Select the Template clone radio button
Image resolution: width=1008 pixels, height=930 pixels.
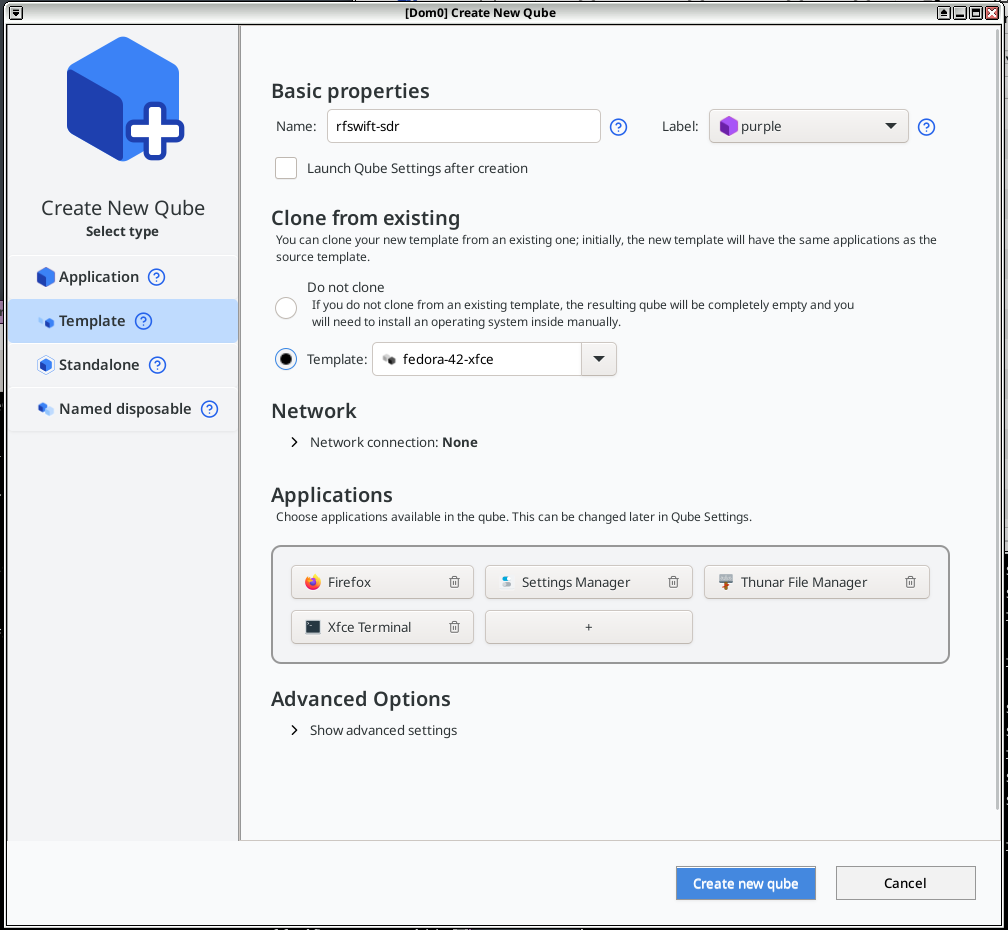pyautogui.click(x=285, y=358)
